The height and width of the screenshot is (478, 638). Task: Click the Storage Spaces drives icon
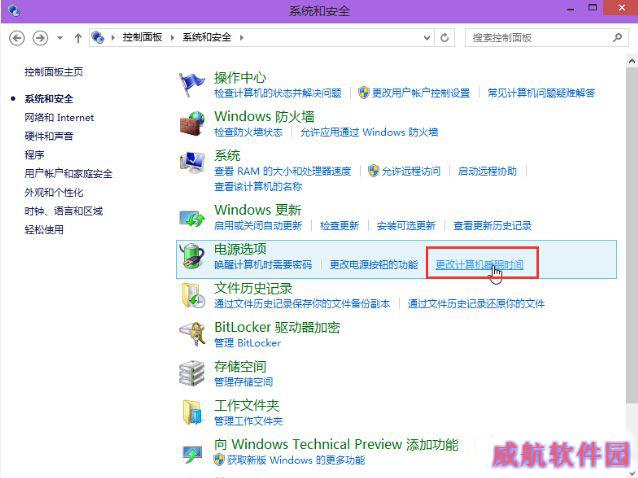(191, 373)
